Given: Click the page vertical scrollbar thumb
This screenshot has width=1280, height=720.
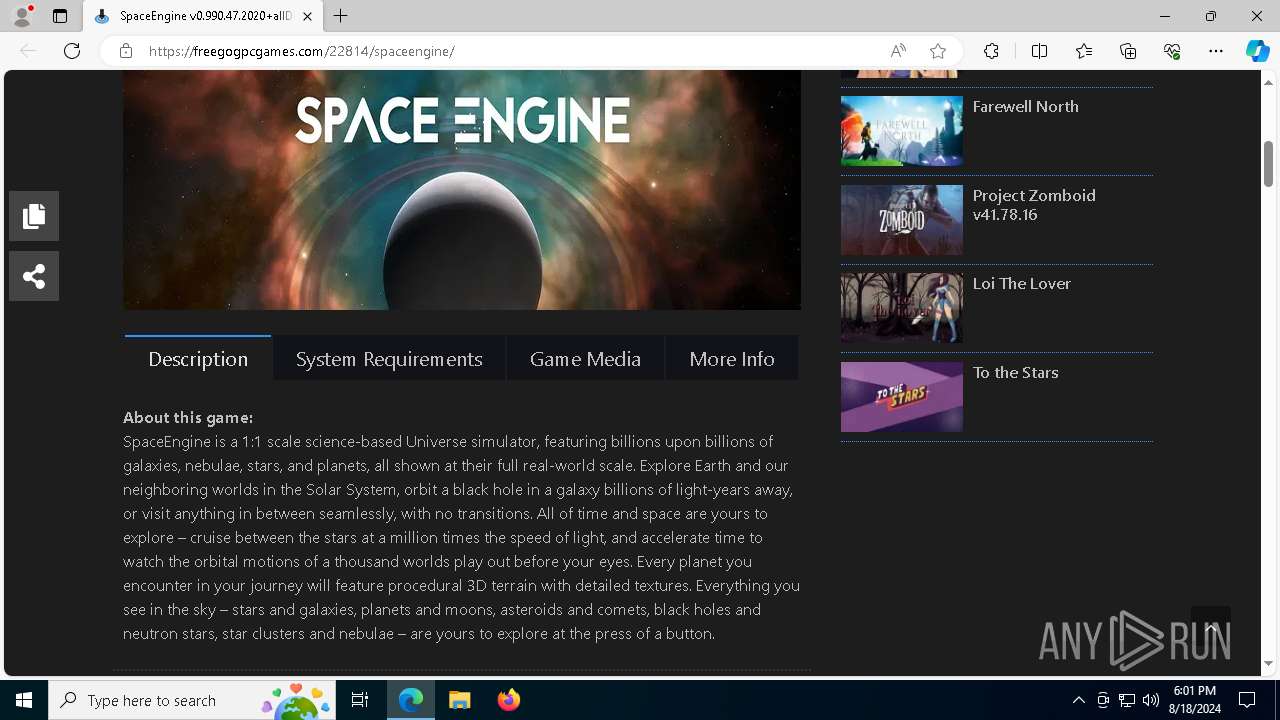Looking at the screenshot, I should point(1269,163).
